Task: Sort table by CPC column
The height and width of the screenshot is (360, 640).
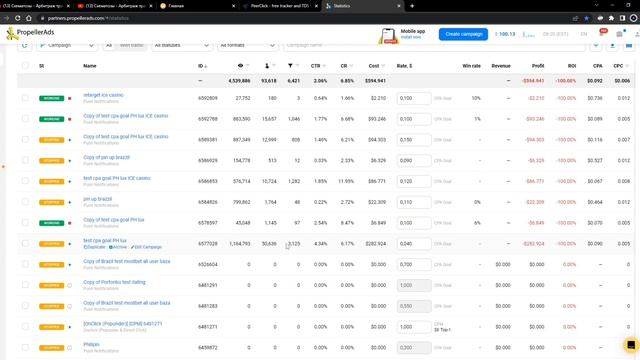Action: (x=620, y=66)
